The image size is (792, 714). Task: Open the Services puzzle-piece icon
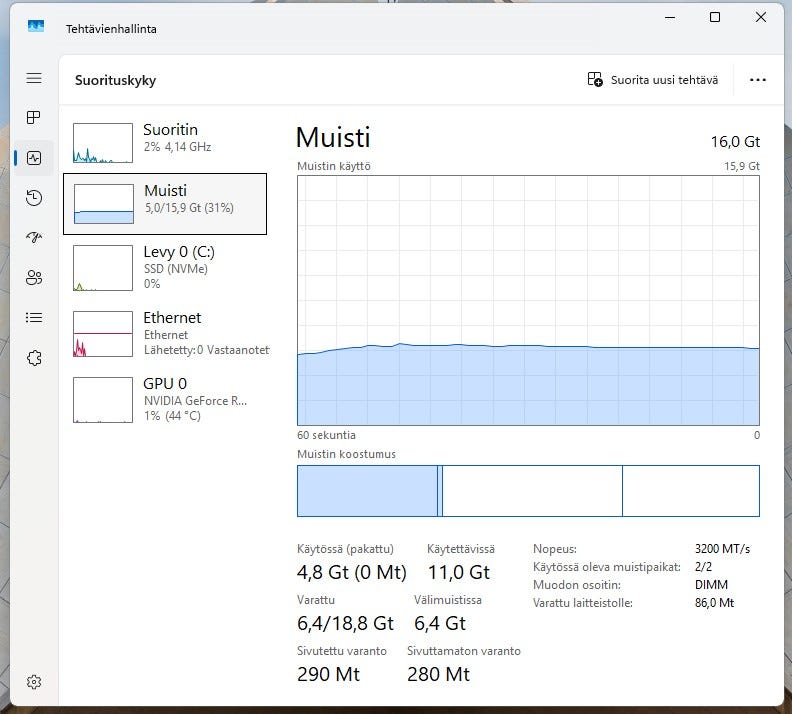pyautogui.click(x=34, y=358)
